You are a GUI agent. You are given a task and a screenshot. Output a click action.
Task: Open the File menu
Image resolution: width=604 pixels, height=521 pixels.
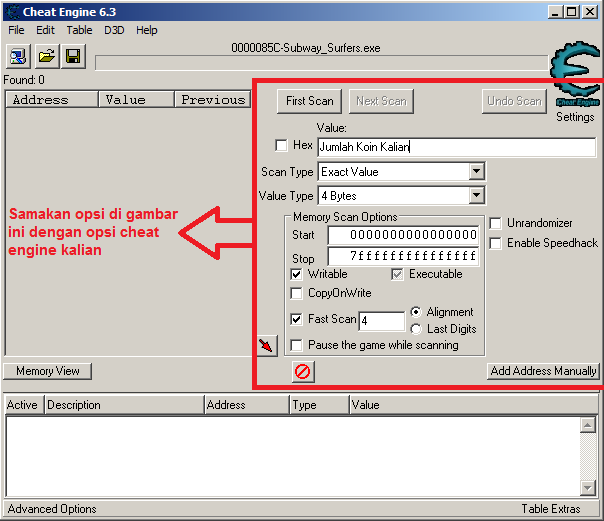pyautogui.click(x=16, y=30)
